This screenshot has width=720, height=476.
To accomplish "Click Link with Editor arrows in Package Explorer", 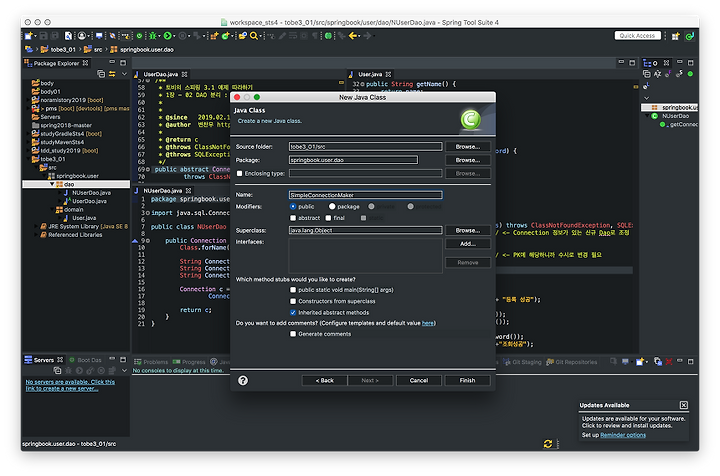I will pyautogui.click(x=112, y=73).
